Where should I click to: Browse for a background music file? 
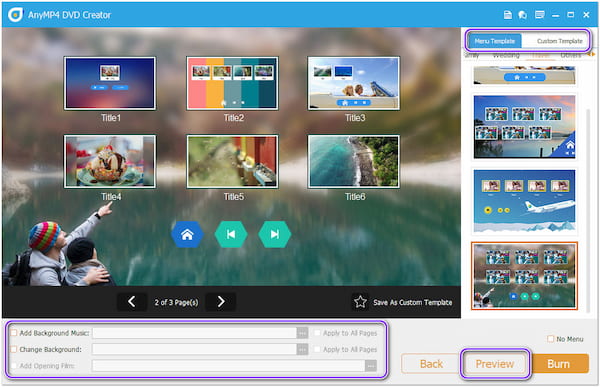302,333
